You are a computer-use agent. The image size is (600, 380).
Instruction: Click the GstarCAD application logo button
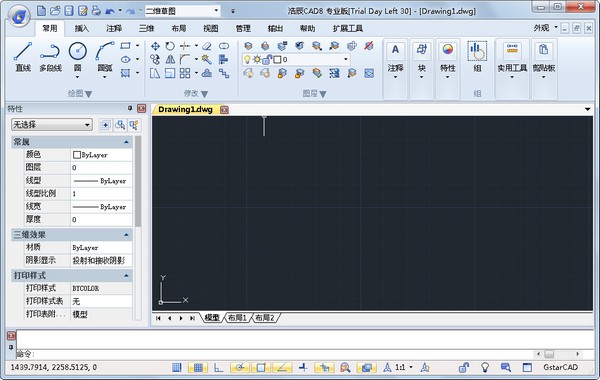[x=19, y=16]
